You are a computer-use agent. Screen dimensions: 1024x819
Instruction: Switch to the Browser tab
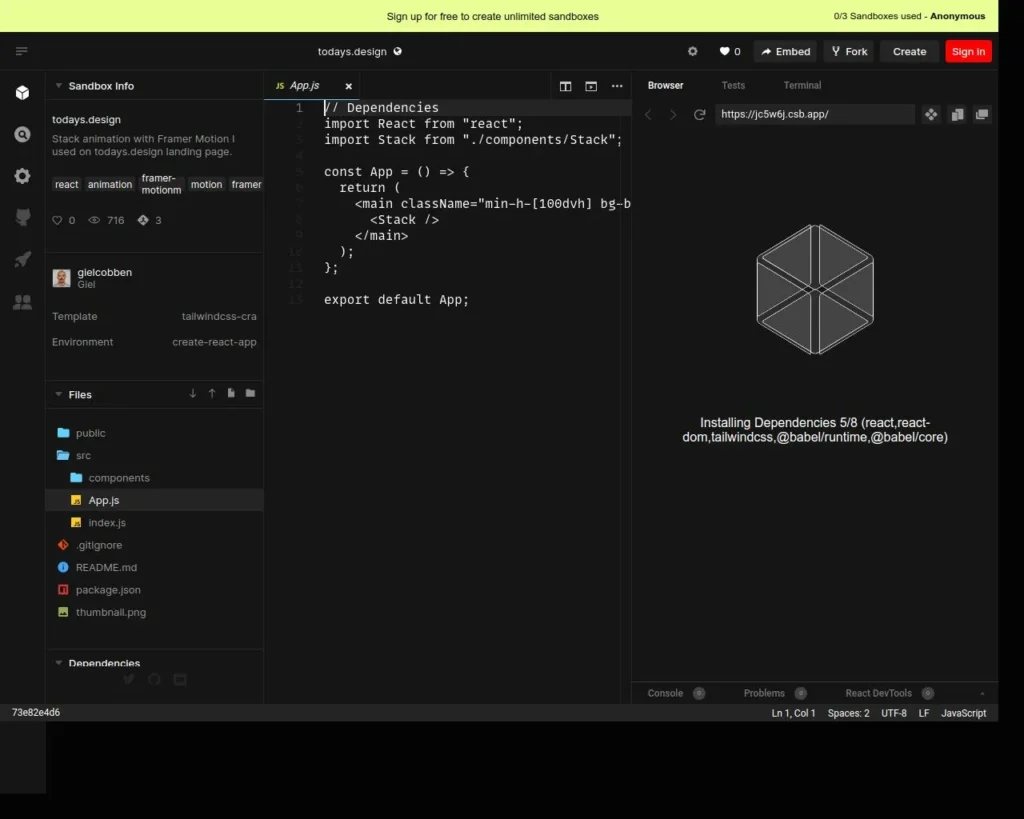coord(665,86)
